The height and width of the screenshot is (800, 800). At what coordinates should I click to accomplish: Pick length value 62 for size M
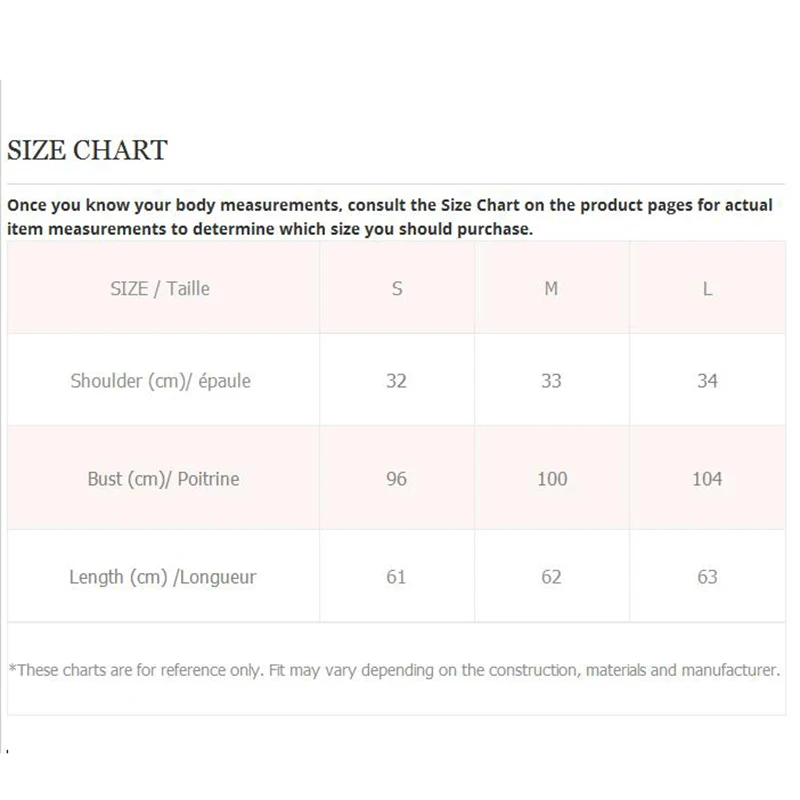click(x=551, y=577)
